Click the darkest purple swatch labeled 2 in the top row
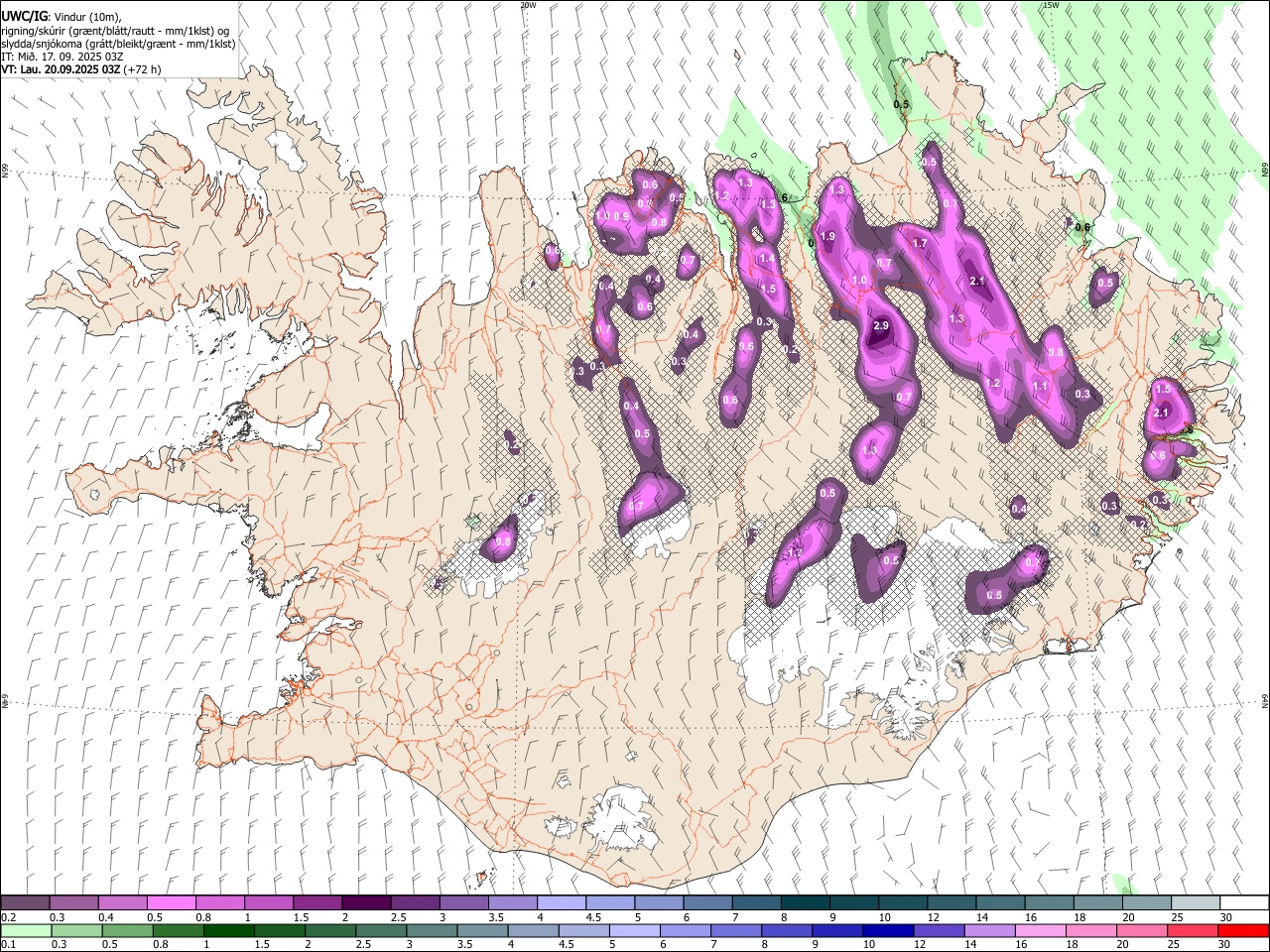The width and height of the screenshot is (1270, 952). click(366, 903)
